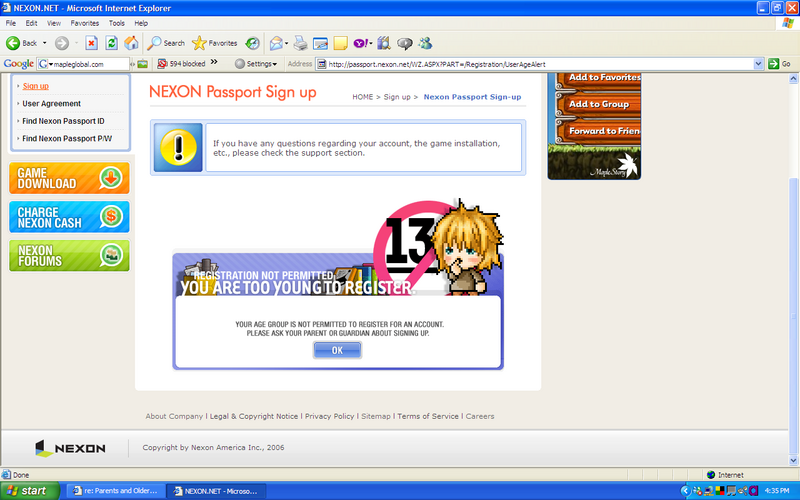Expand hidden tray icons arrow
800x500 pixels.
coord(685,491)
